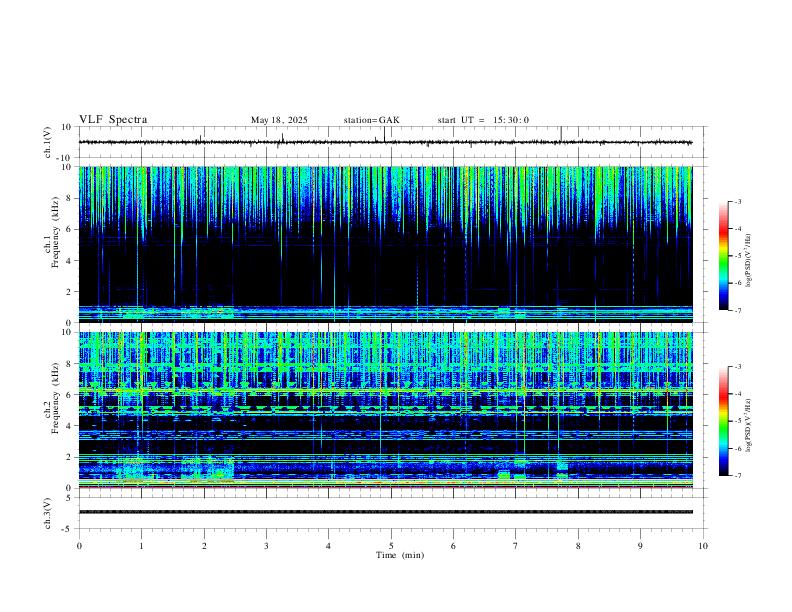Select the "start UT = 15:30:0" text

pos(483,120)
